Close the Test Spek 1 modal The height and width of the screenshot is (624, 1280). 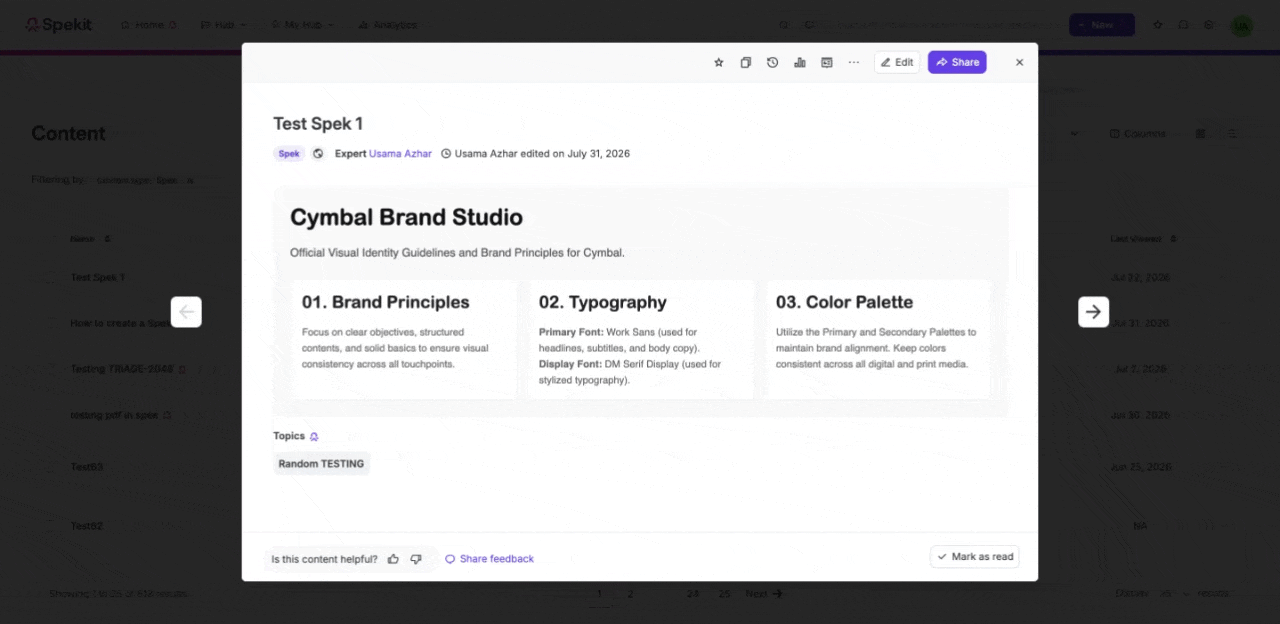coord(1019,62)
